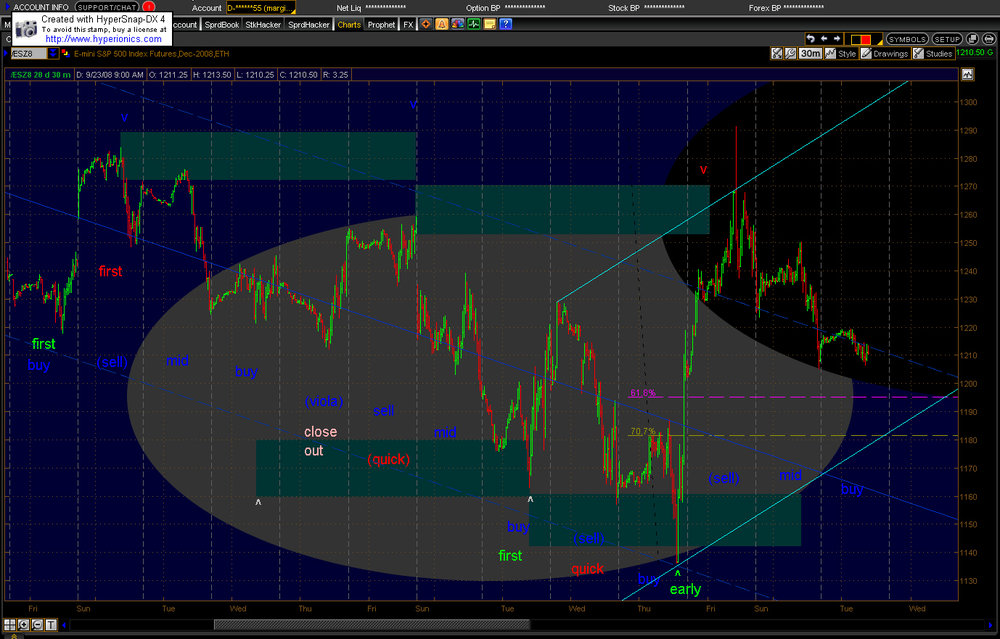Open the Studies menu

[932, 54]
